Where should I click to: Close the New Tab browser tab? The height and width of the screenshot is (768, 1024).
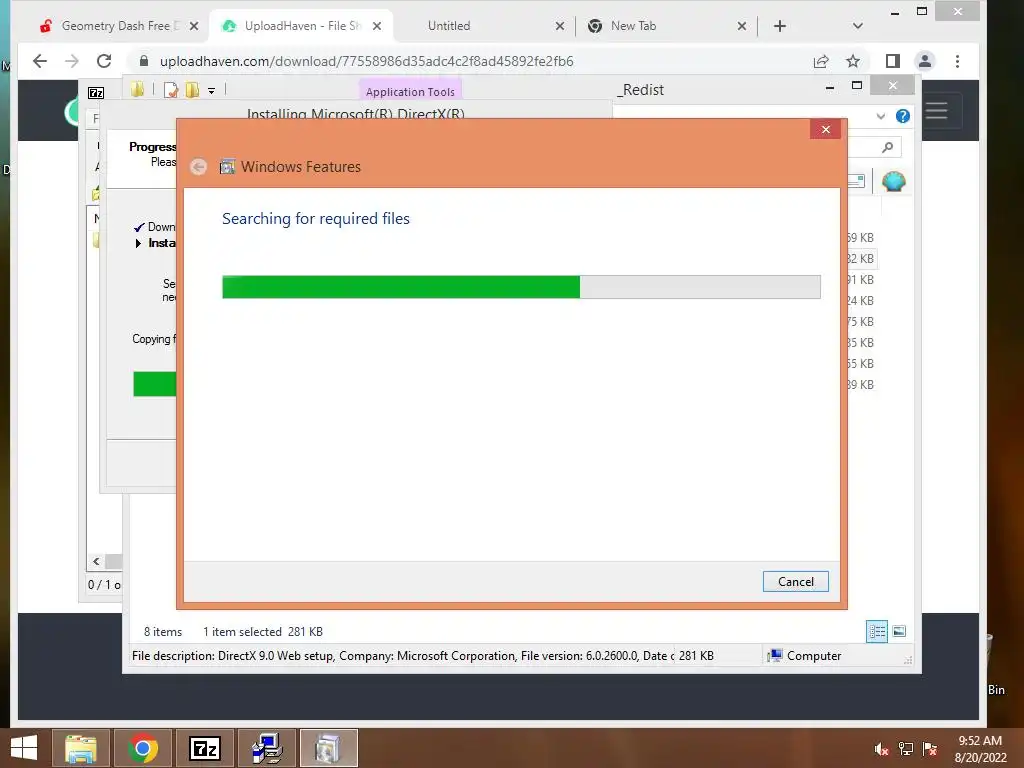pyautogui.click(x=742, y=27)
